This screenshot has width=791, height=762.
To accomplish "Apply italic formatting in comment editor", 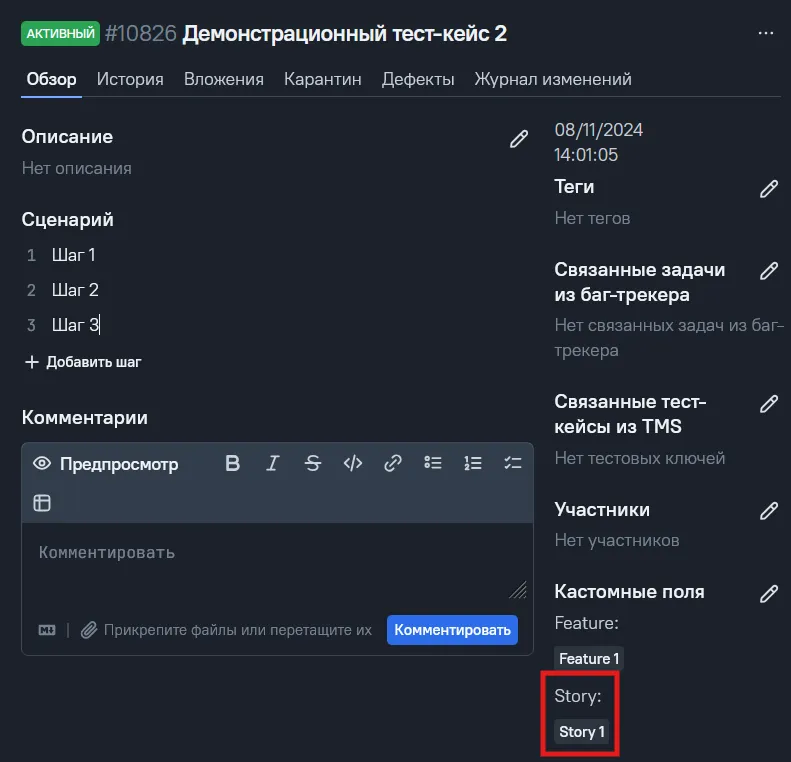I will click(x=272, y=463).
